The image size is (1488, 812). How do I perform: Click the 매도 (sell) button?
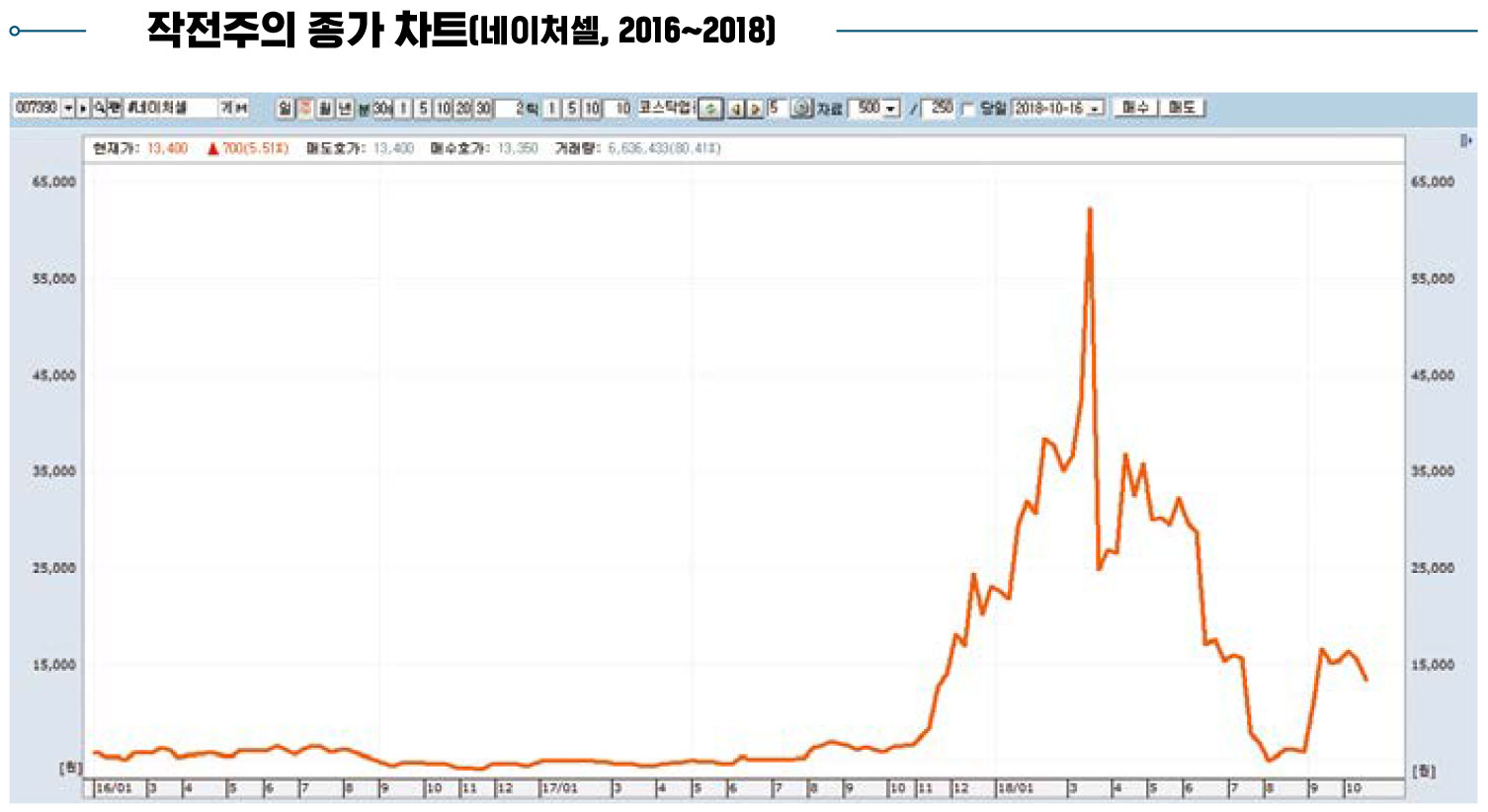tap(1182, 108)
